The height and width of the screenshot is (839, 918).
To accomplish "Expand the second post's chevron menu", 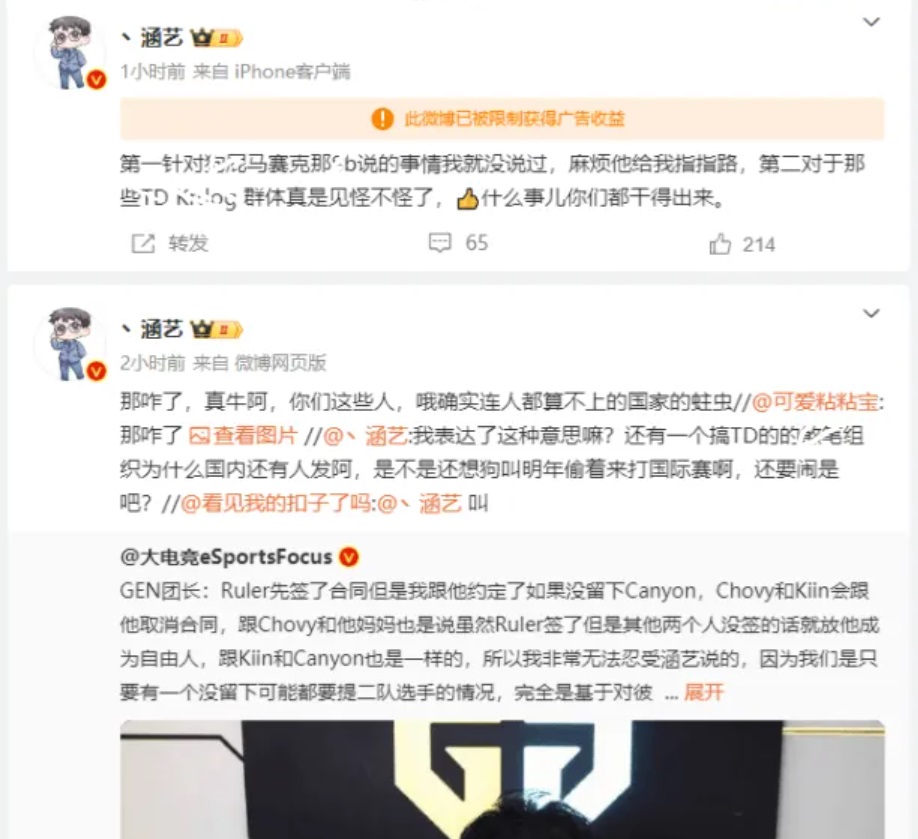I will pos(872,314).
